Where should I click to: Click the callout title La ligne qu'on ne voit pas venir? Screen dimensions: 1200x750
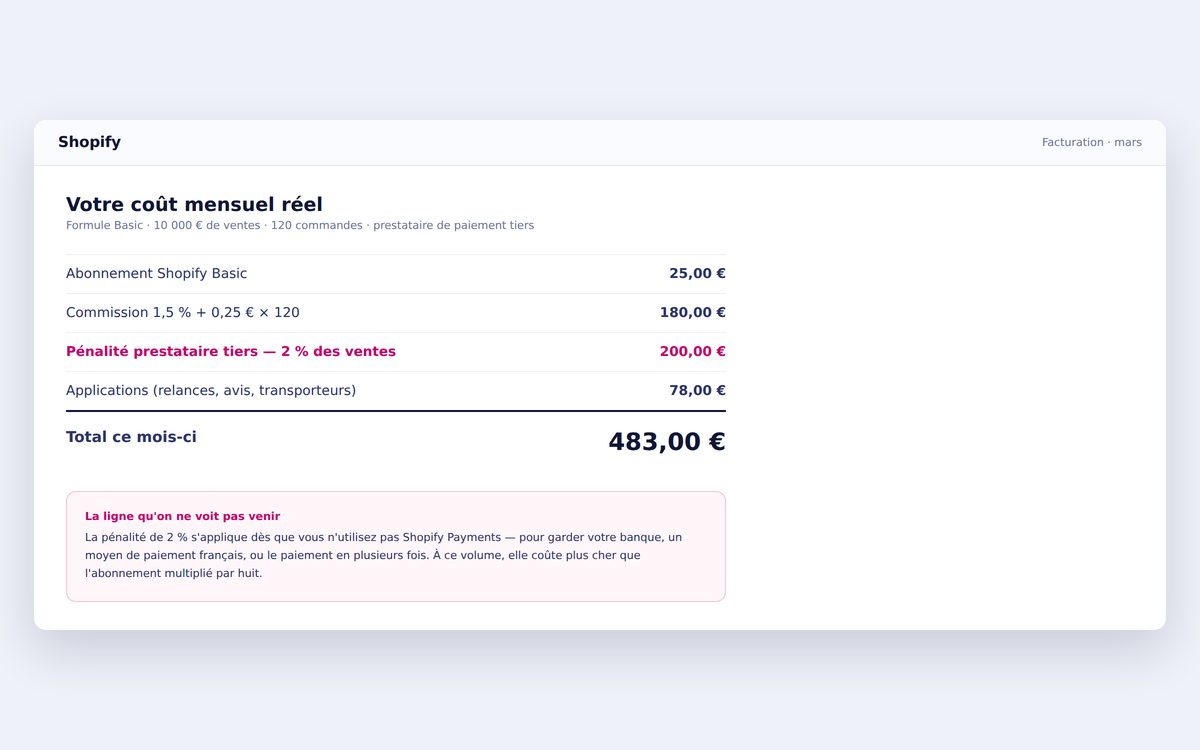click(x=182, y=516)
